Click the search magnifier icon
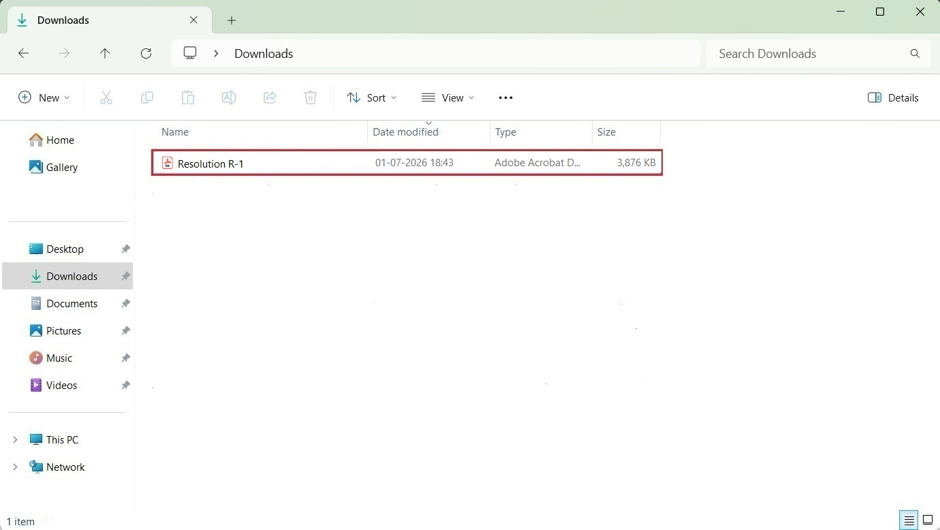The height and width of the screenshot is (530, 940). tap(915, 53)
